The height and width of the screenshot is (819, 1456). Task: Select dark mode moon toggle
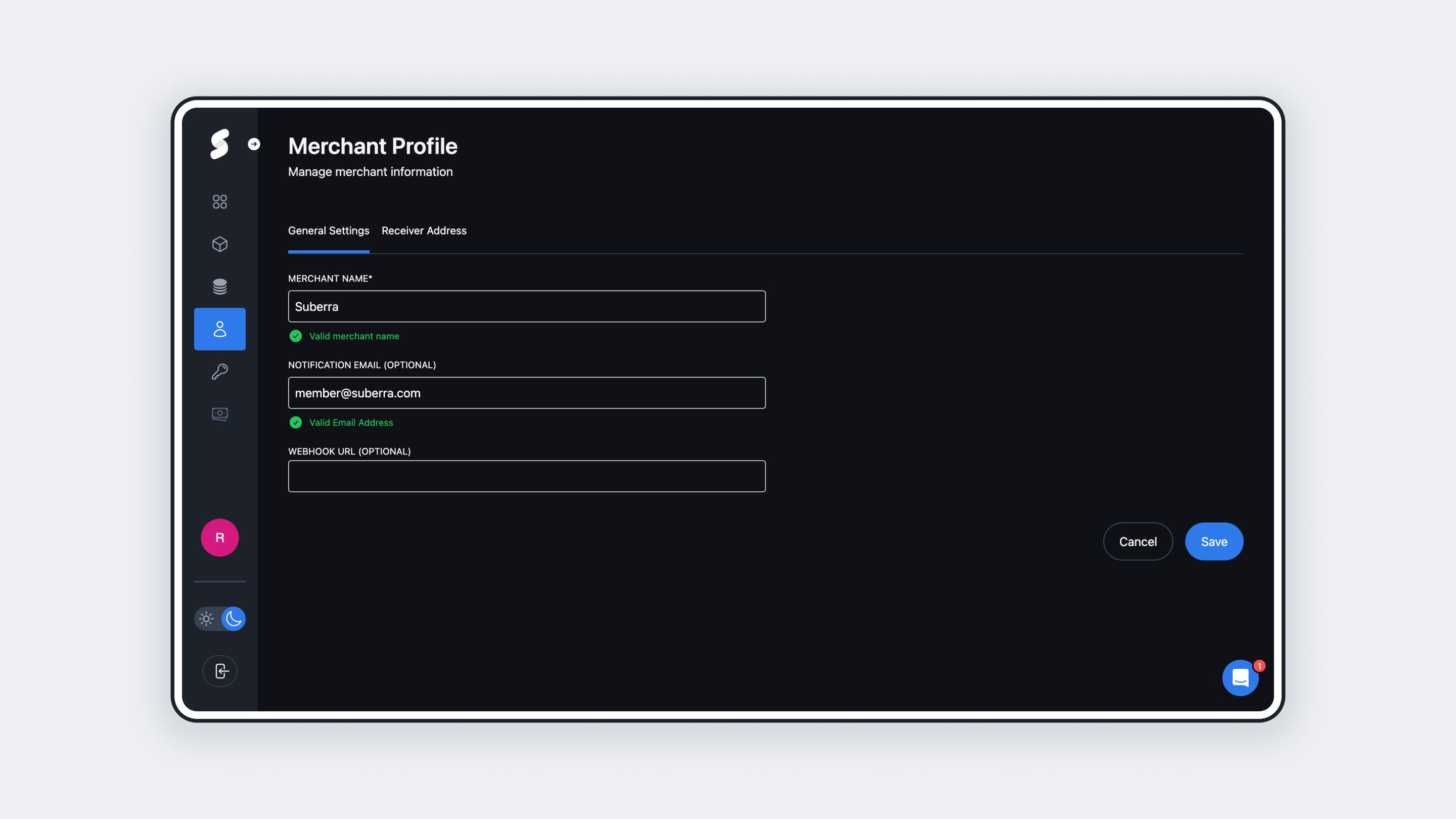tap(233, 618)
